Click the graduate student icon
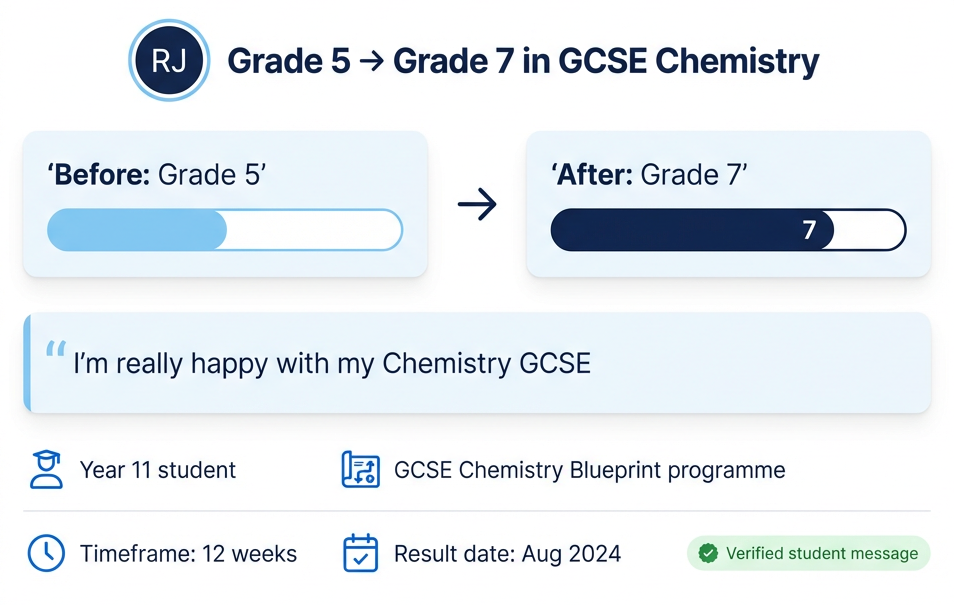This screenshot has height=605, width=954. 46,469
